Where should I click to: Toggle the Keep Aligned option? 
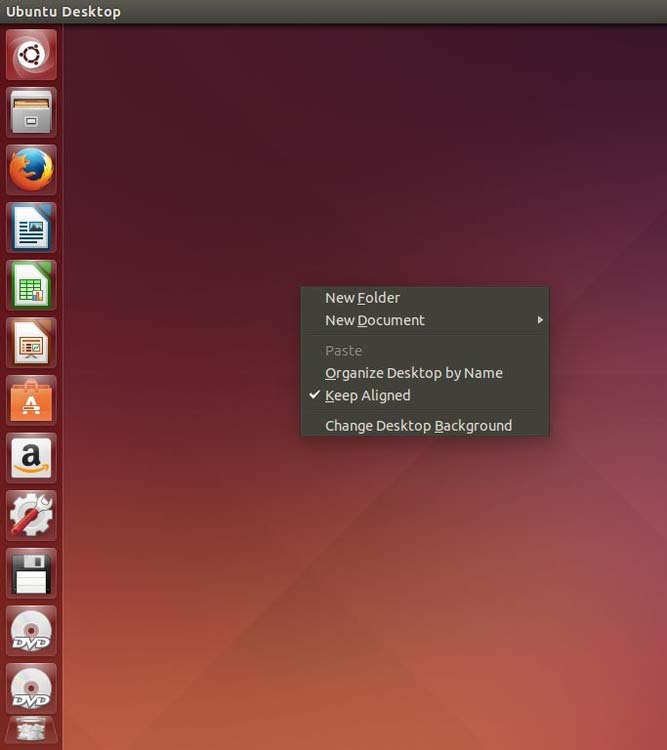pyautogui.click(x=425, y=396)
